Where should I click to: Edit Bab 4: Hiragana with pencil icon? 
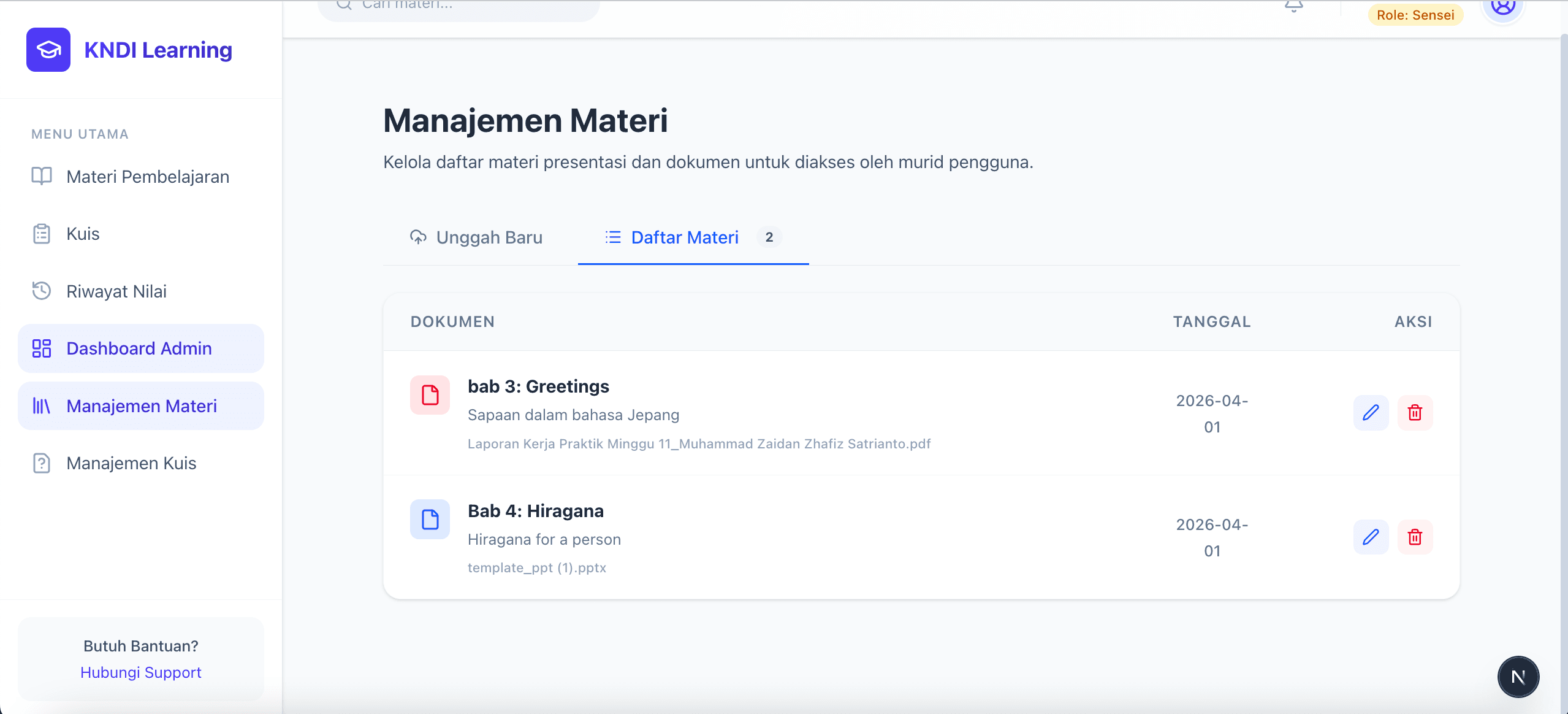coord(1371,537)
